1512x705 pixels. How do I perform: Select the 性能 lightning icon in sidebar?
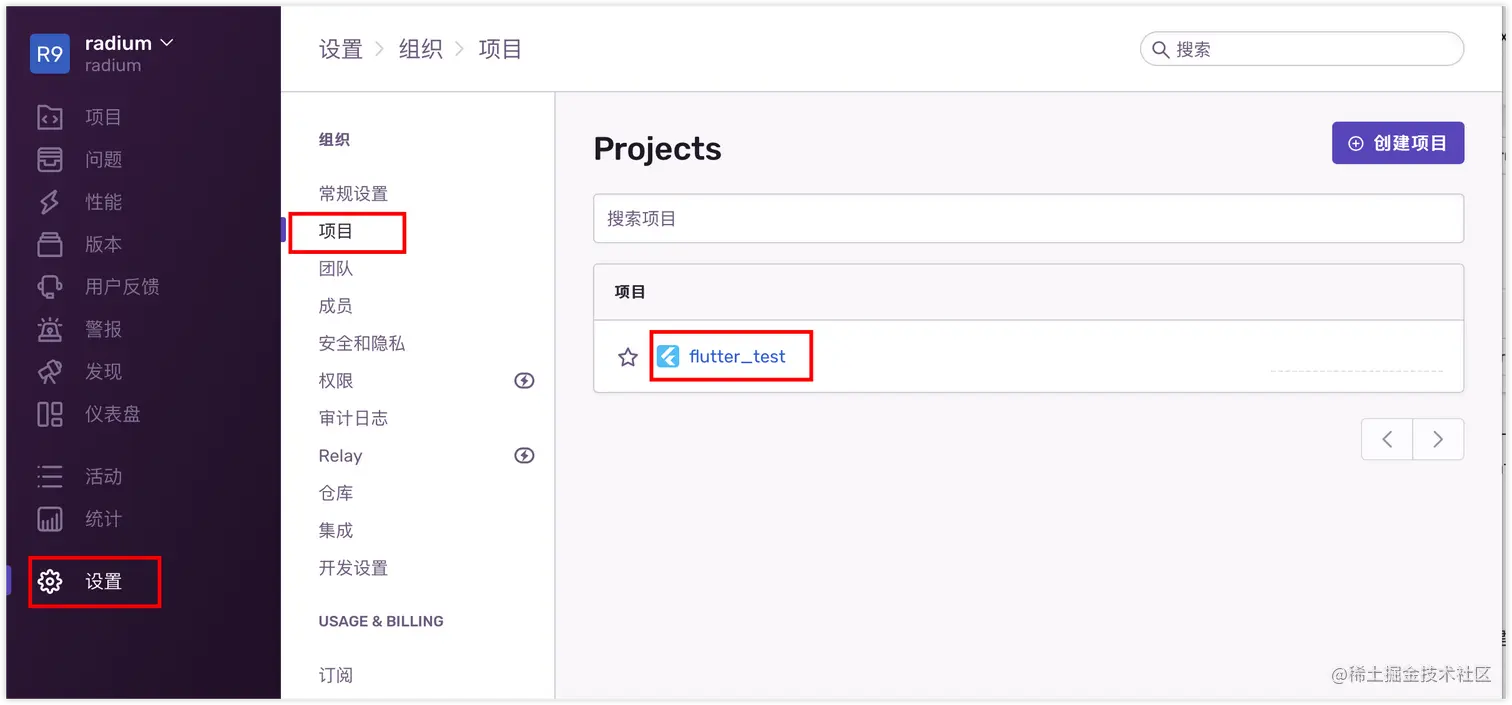click(x=50, y=201)
